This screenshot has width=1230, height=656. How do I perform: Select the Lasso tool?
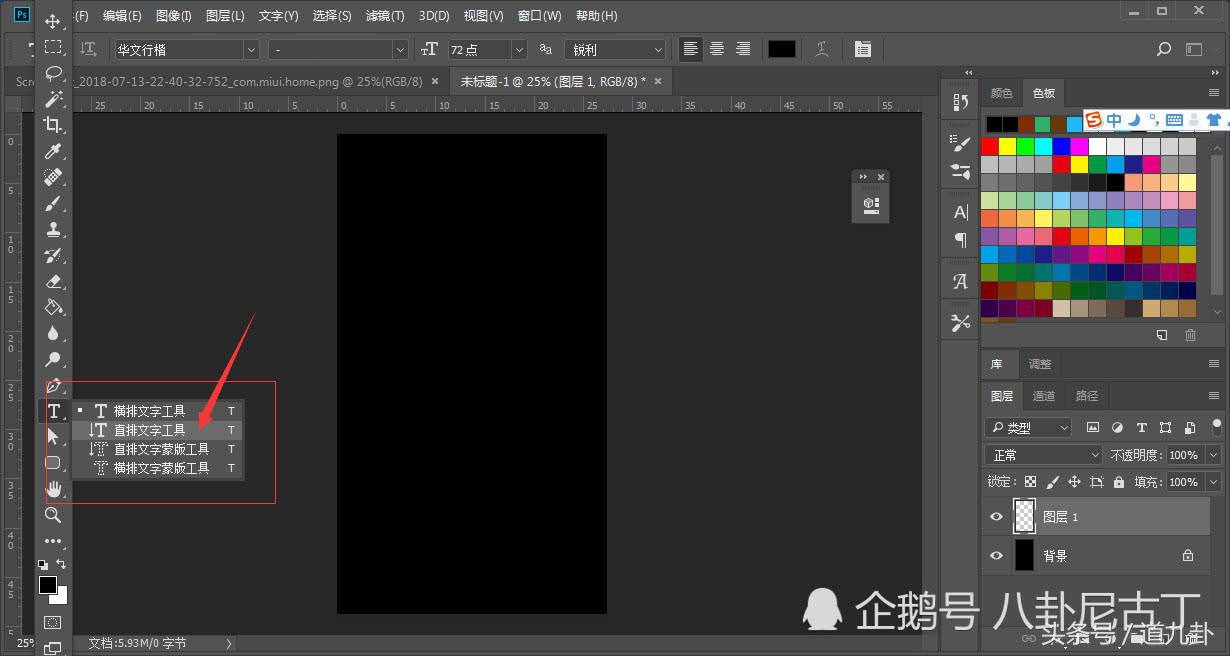[x=54, y=72]
